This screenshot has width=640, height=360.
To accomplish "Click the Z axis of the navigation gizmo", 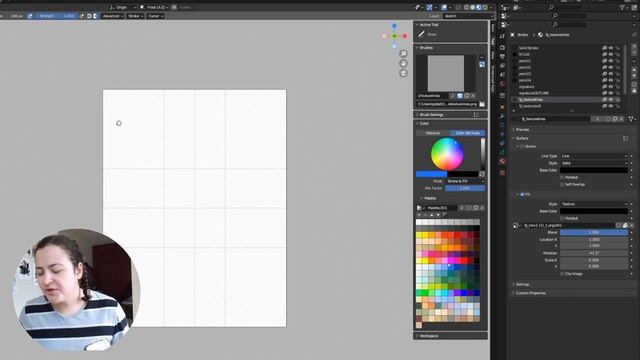I will click(x=394, y=26).
